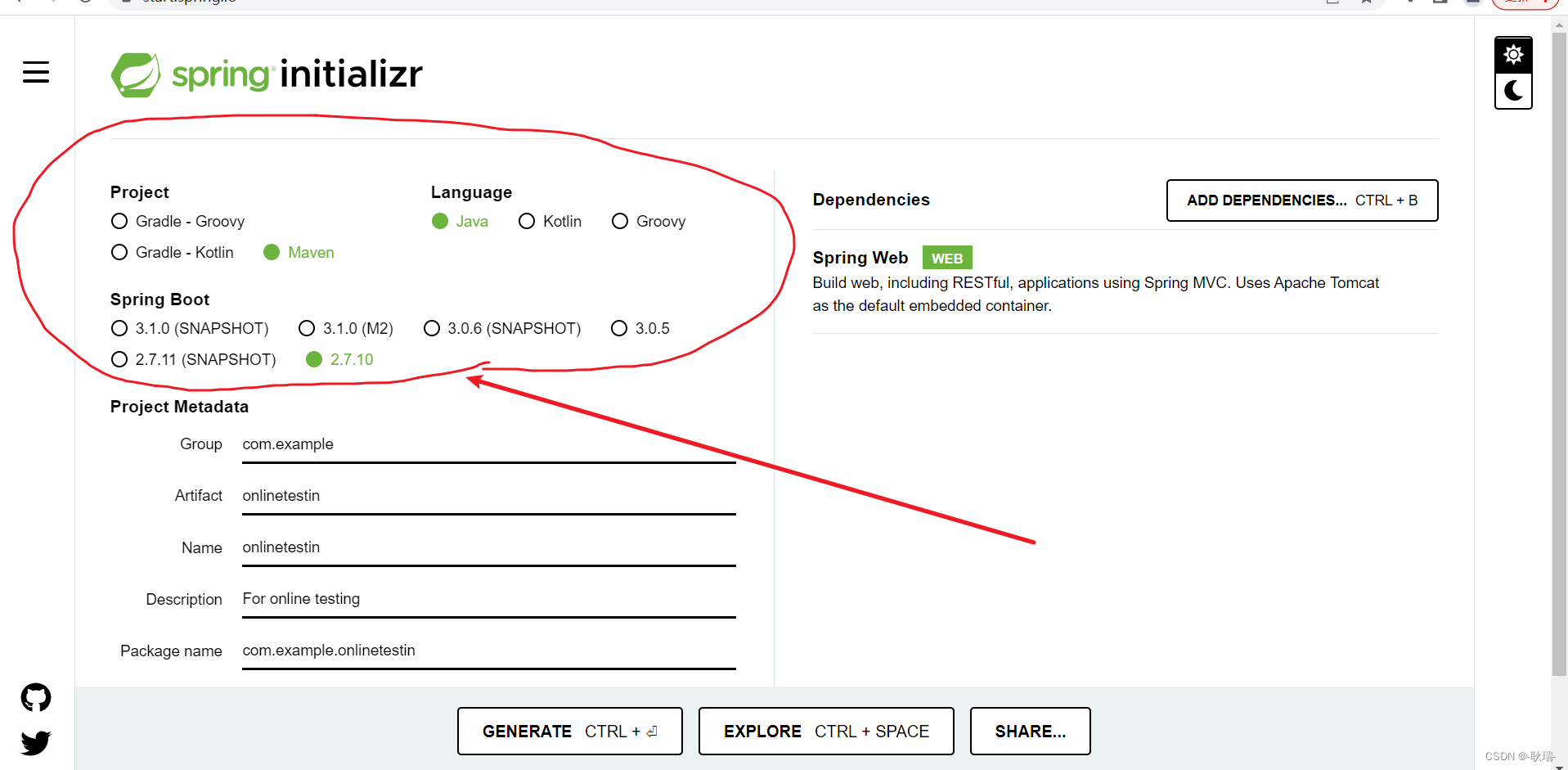
Task: Click the Description input field
Action: pyautogui.click(x=489, y=600)
